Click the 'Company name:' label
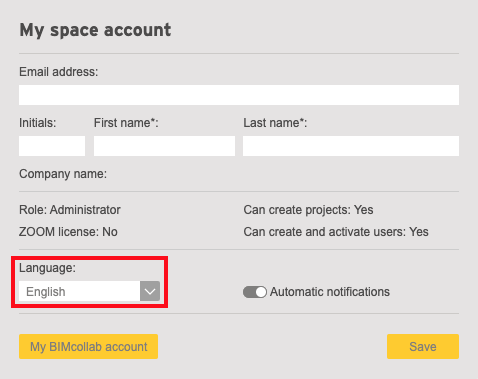 (63, 174)
